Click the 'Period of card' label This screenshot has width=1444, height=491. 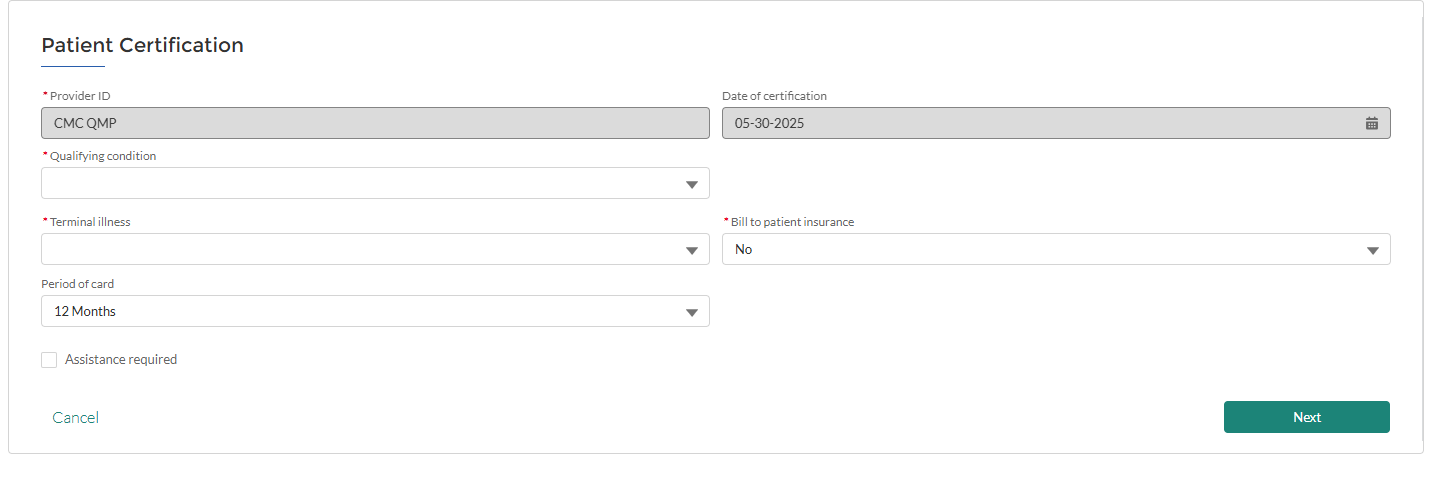[x=78, y=284]
